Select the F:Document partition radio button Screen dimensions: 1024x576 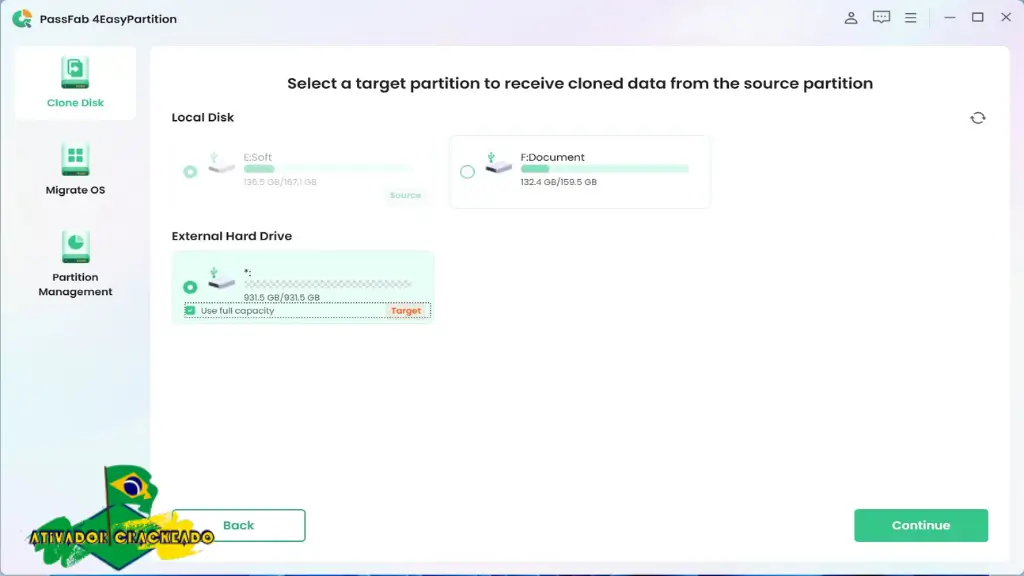tap(467, 172)
